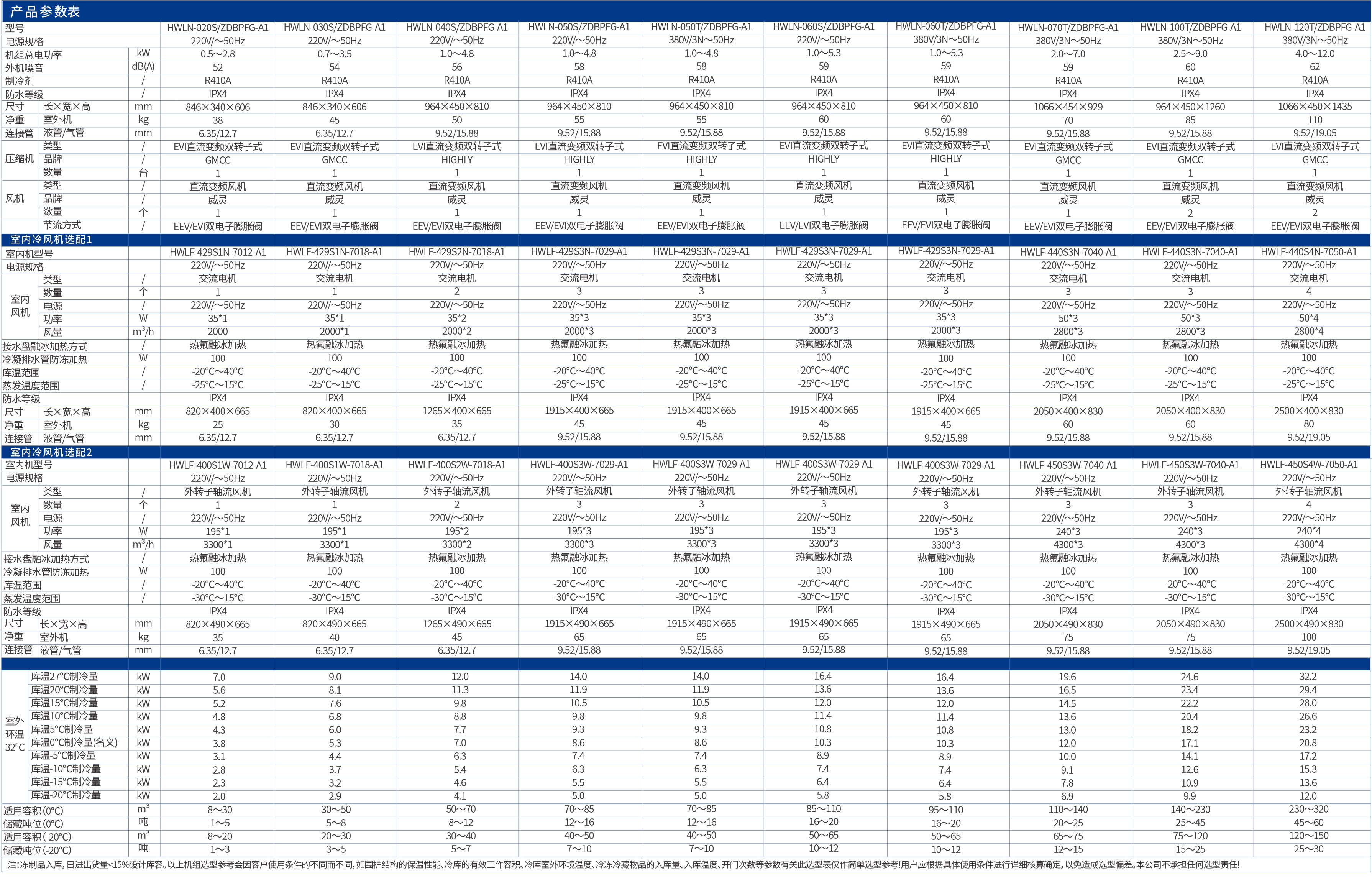Click the HWLF-450S4W-7050-A1 model cell
This screenshot has width=1372, height=877.
[1309, 465]
